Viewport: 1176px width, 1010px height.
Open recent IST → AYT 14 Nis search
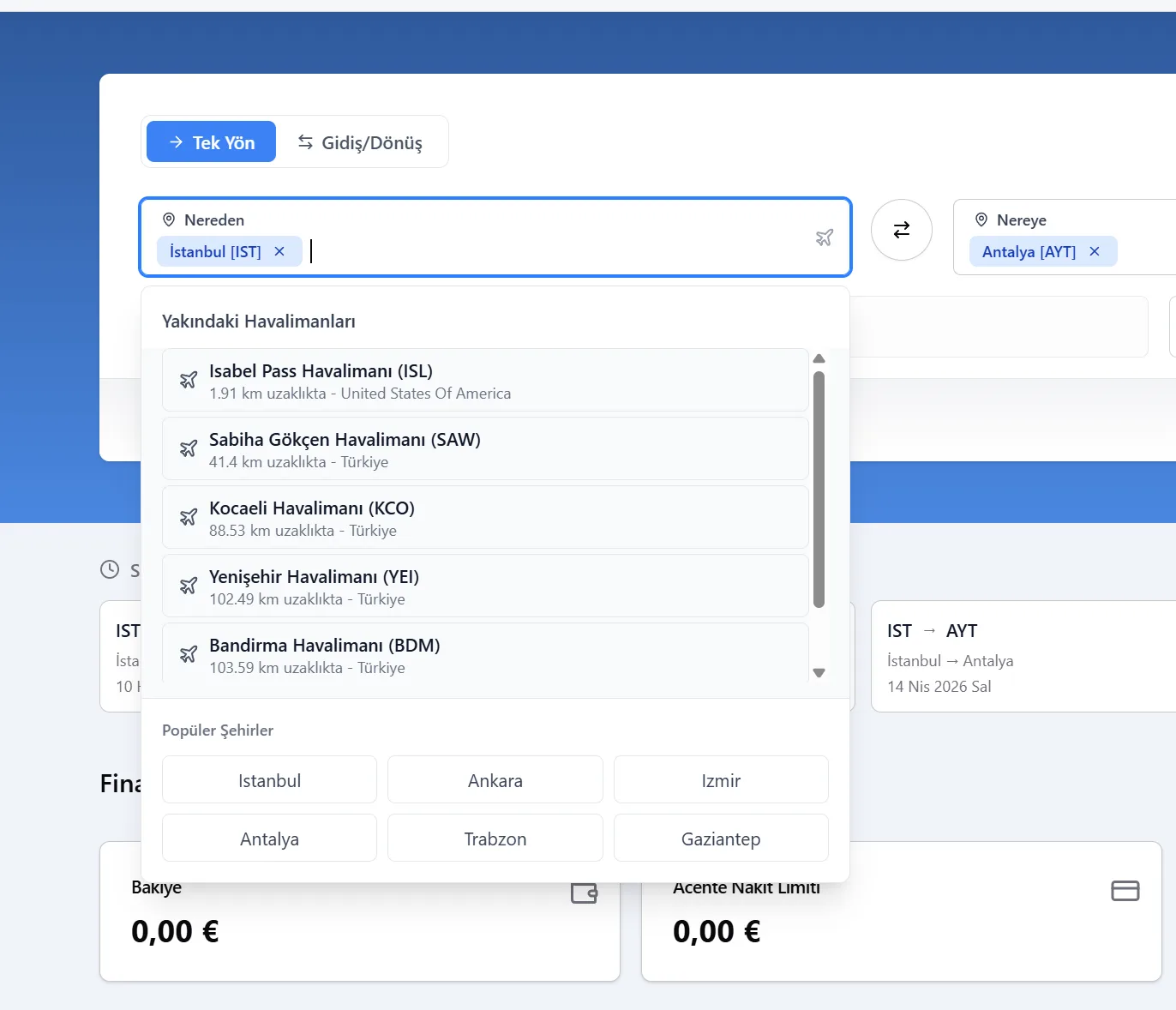pos(1020,657)
